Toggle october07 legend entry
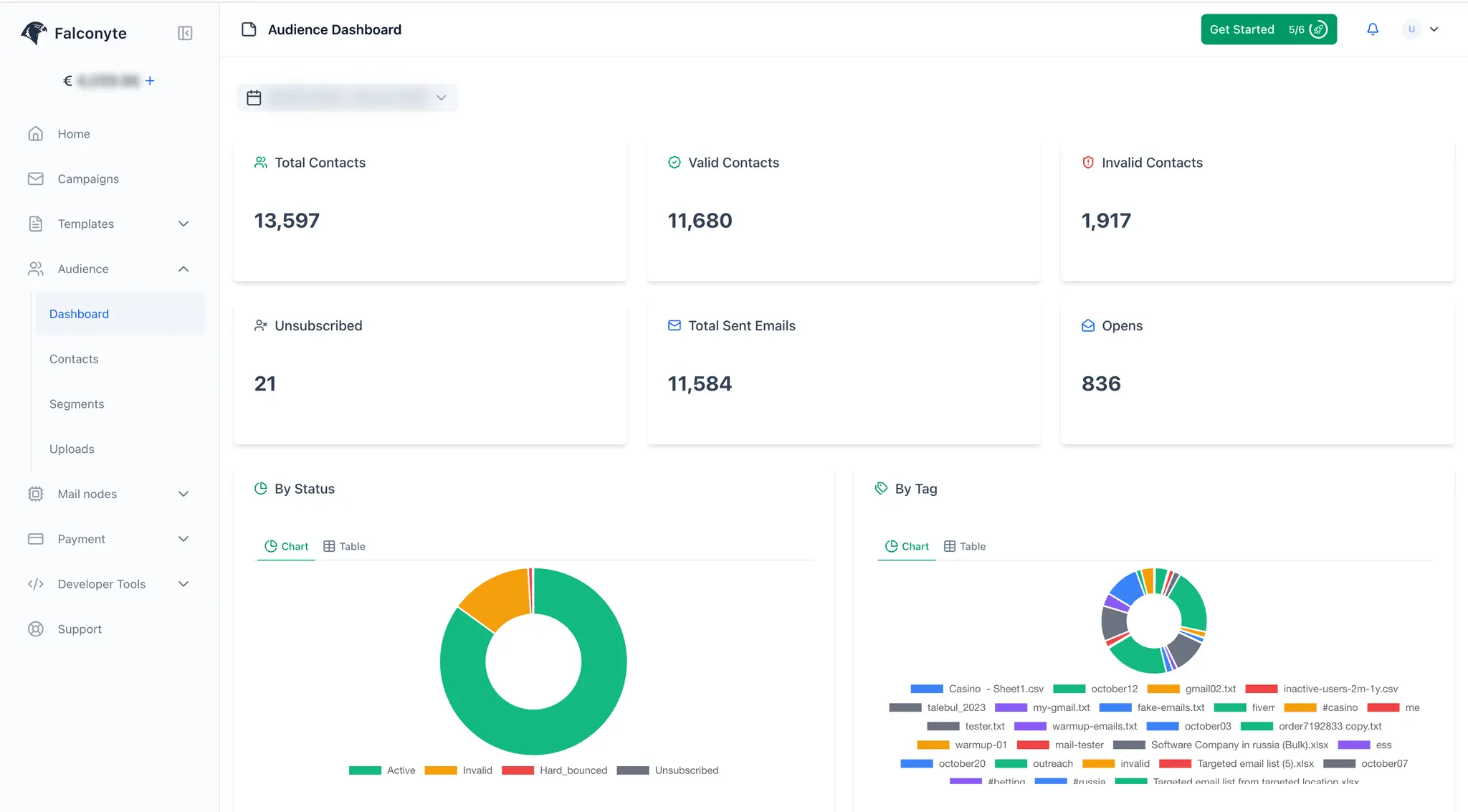 pos(1365,763)
